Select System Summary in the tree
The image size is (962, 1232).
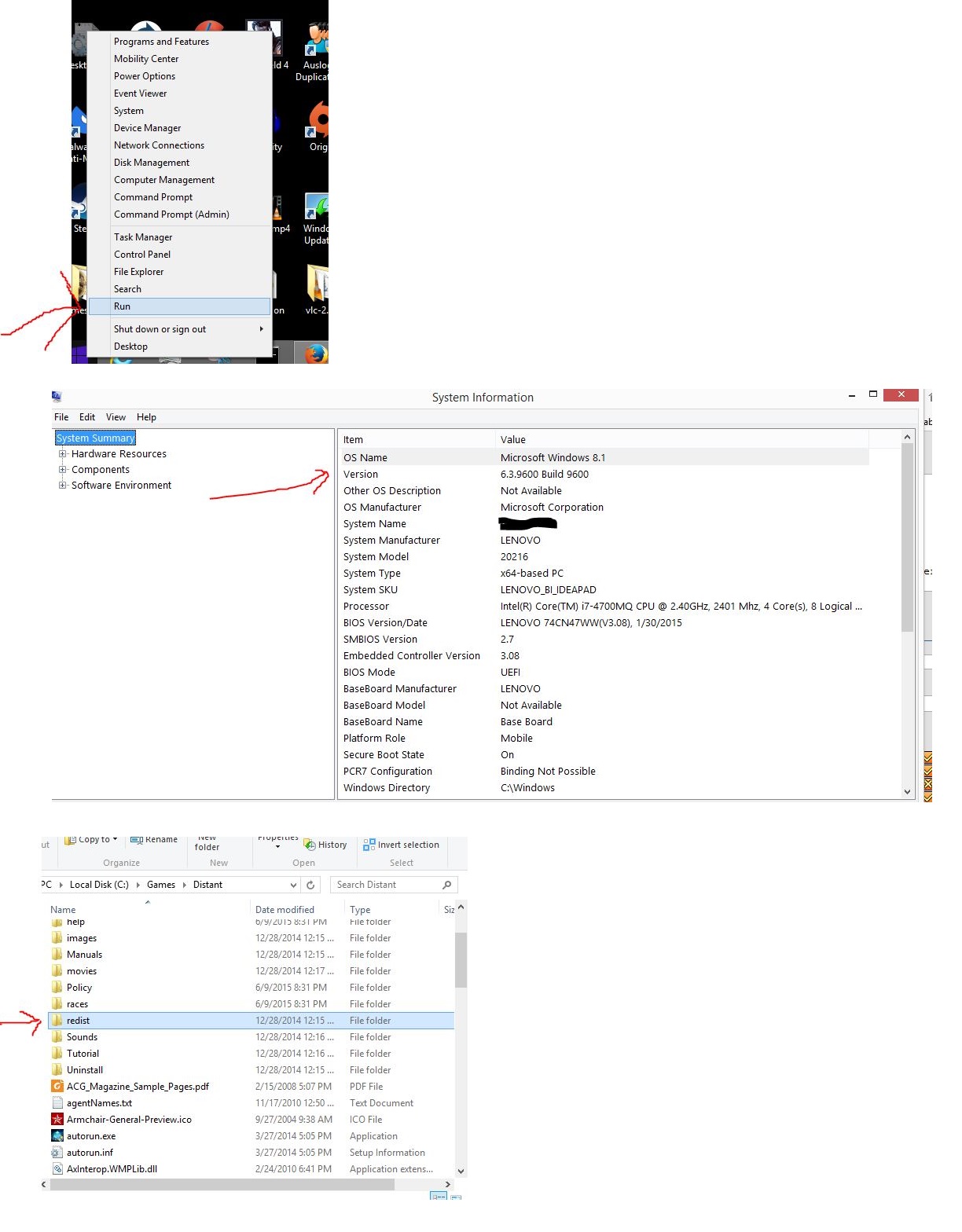click(x=95, y=438)
